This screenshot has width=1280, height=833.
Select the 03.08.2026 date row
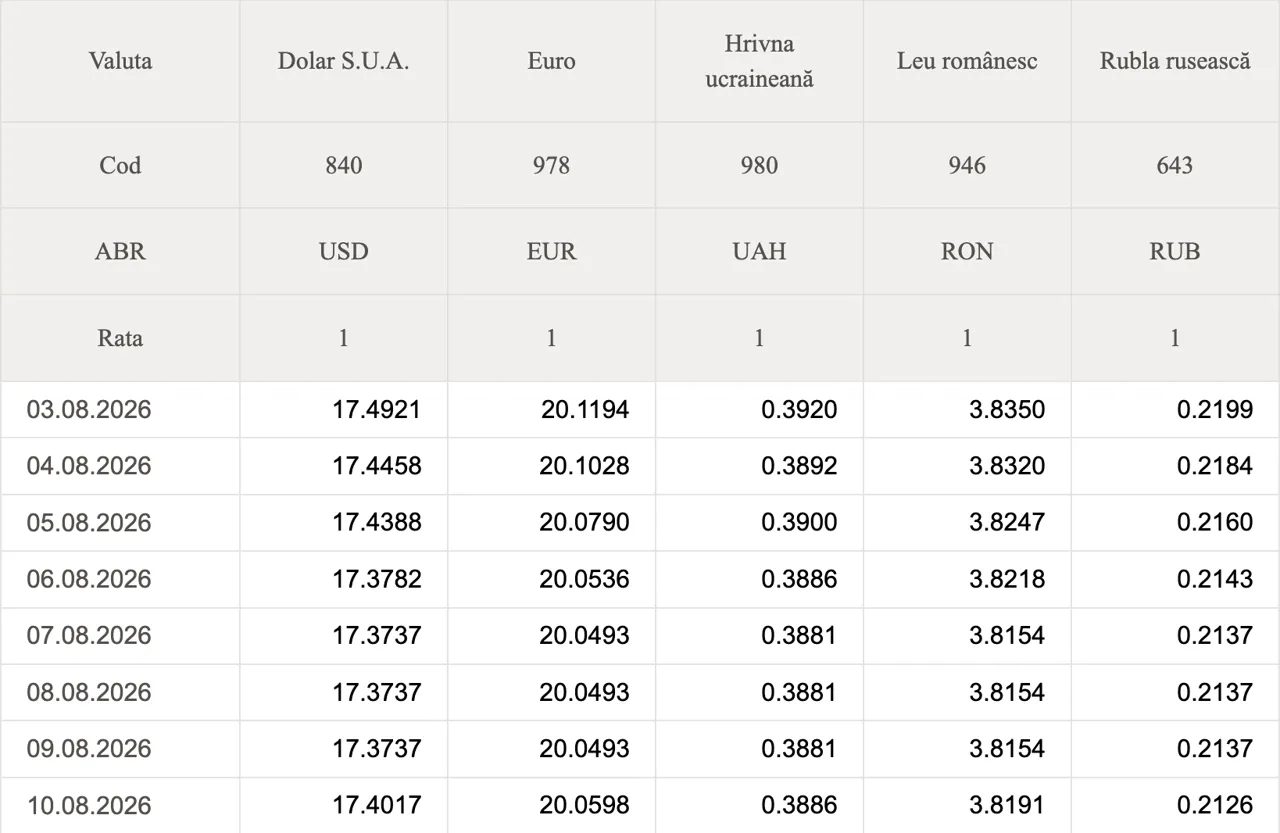(640, 409)
